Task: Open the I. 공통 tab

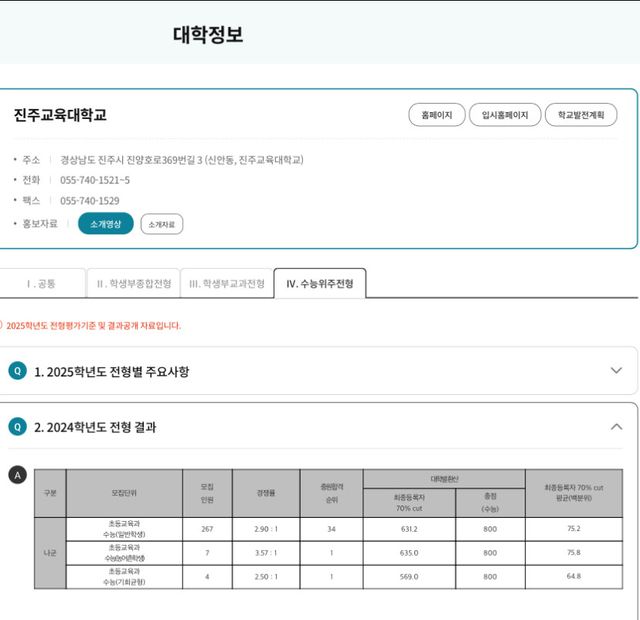Action: [41, 284]
